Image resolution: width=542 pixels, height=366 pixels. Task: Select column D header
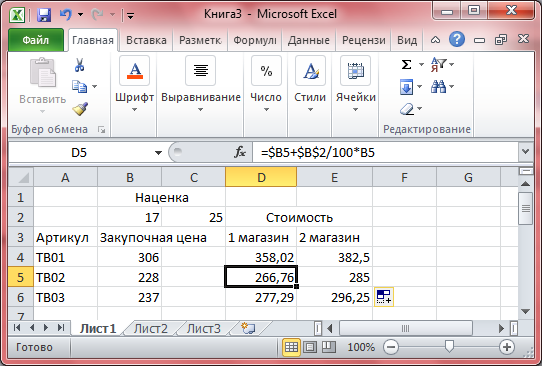[261, 177]
